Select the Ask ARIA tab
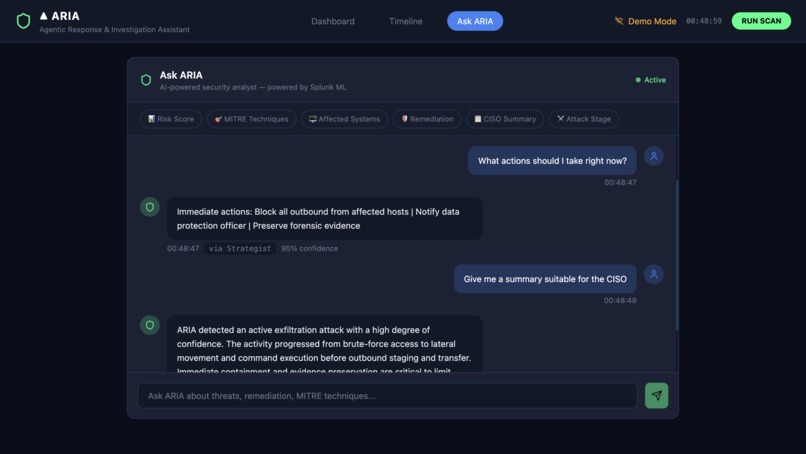Image resolution: width=806 pixels, height=454 pixels. coord(475,21)
